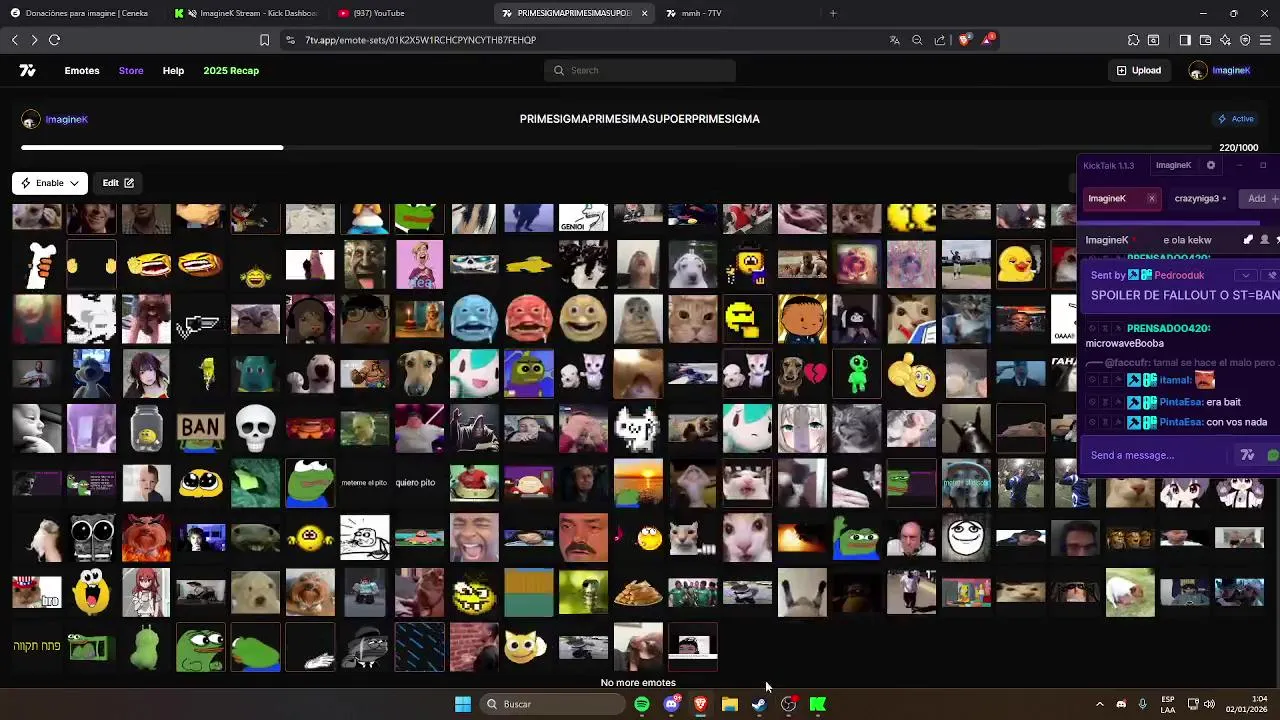Open the 2025 Recap nav item
Screen dimensions: 1280x720
point(231,70)
